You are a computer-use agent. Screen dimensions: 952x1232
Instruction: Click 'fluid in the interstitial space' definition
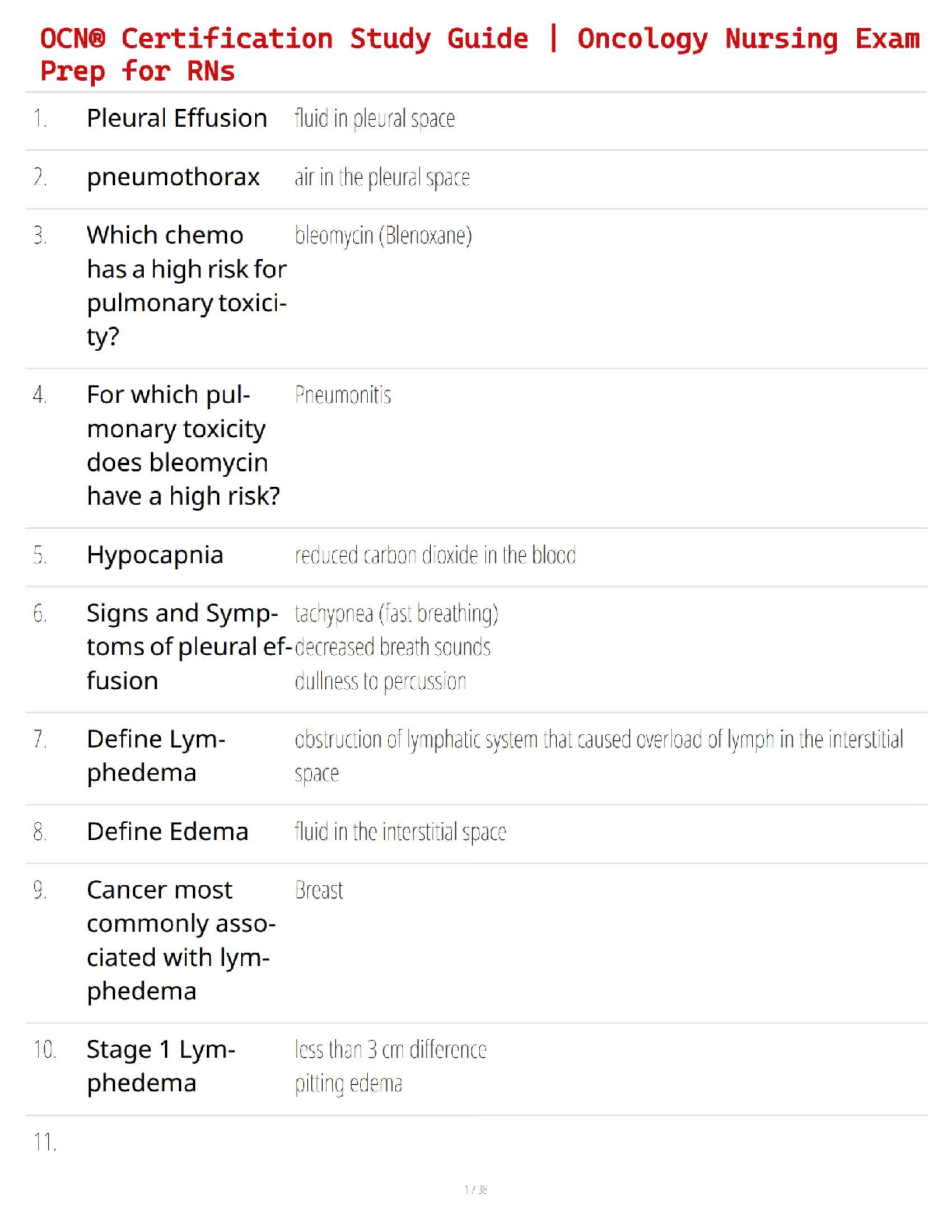click(400, 832)
